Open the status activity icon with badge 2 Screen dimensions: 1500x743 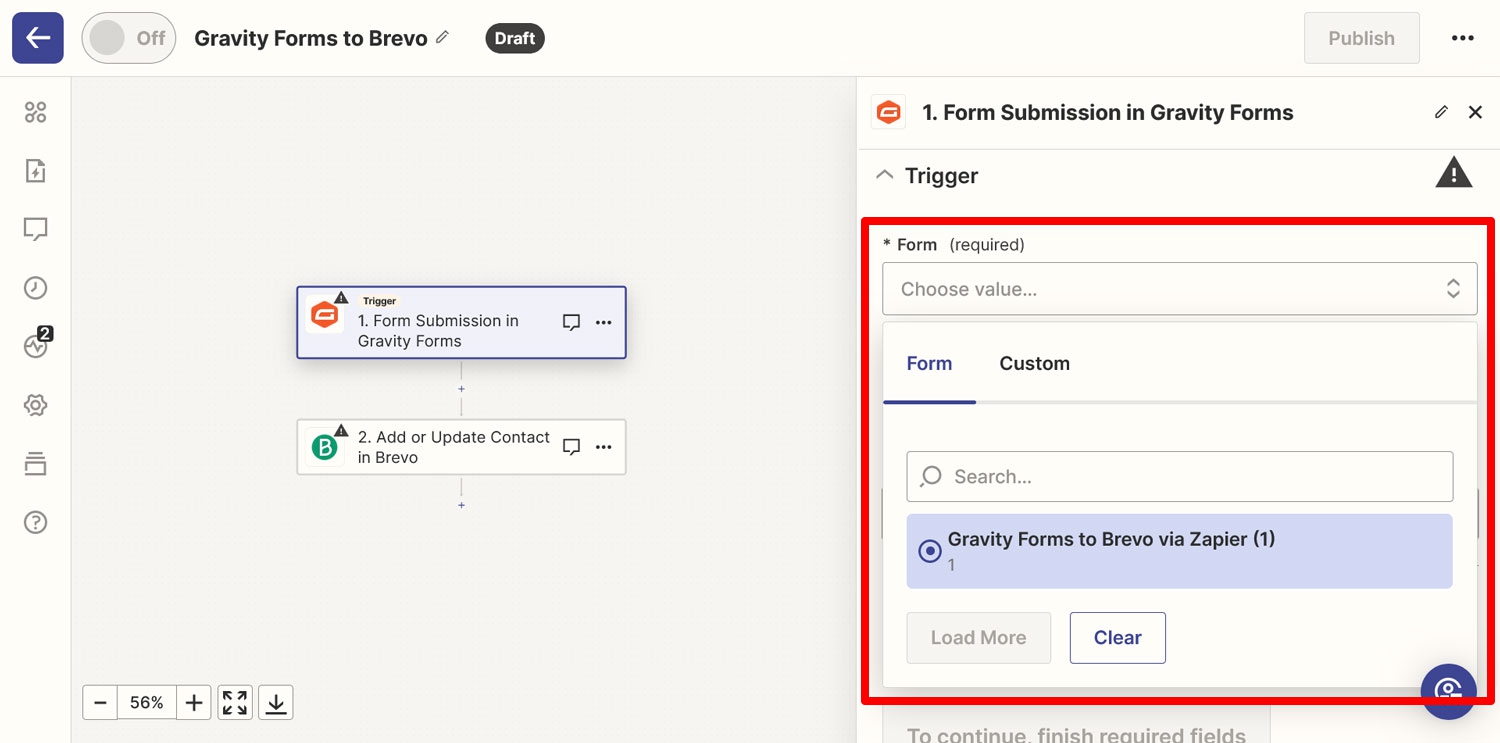36,344
